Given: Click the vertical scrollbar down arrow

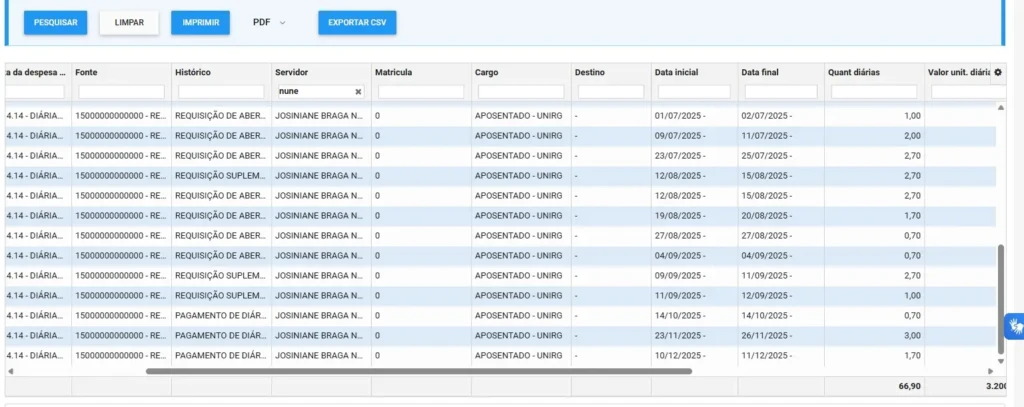Looking at the screenshot, I should click(x=1000, y=361).
